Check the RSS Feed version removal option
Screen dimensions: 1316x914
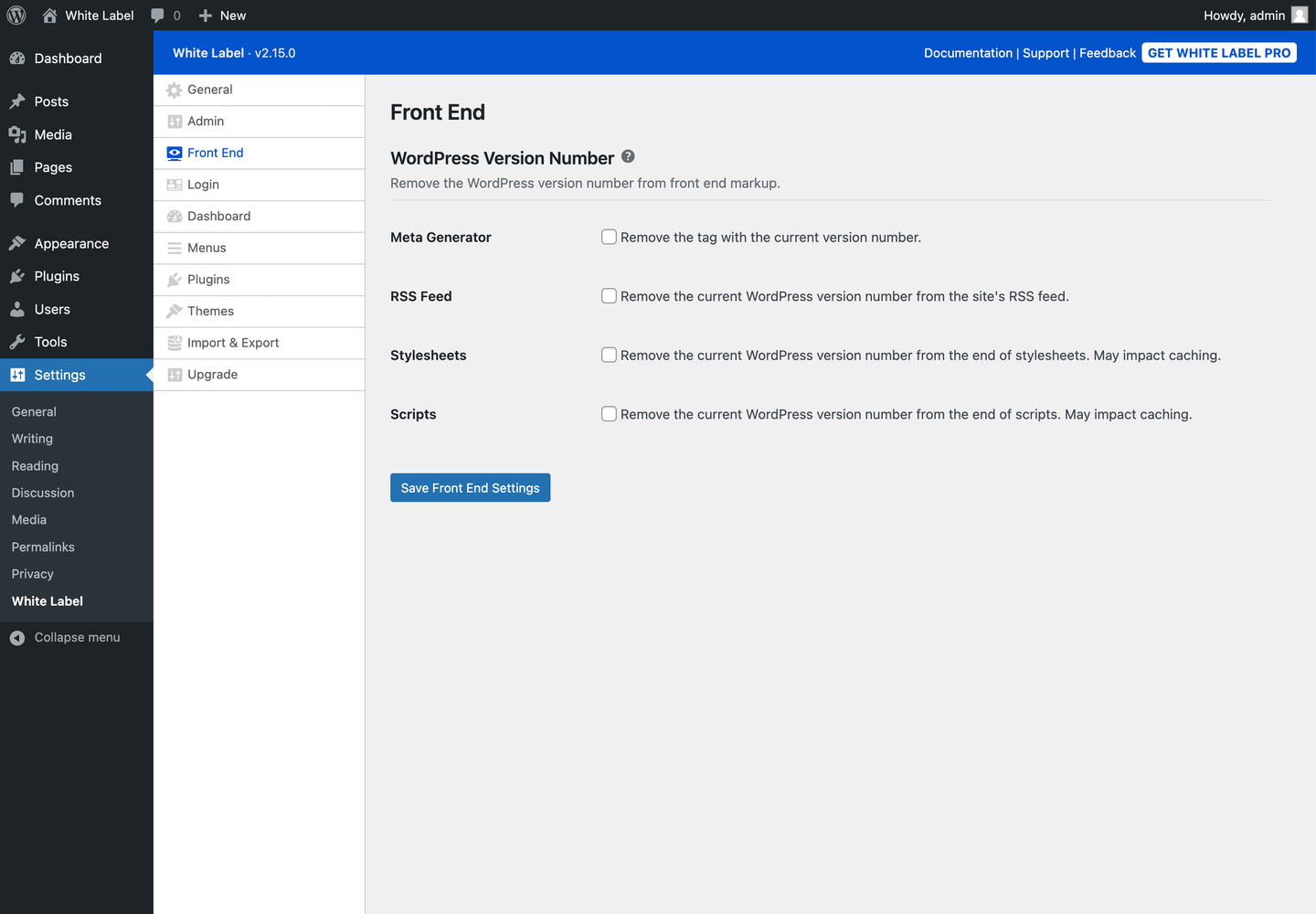click(609, 295)
